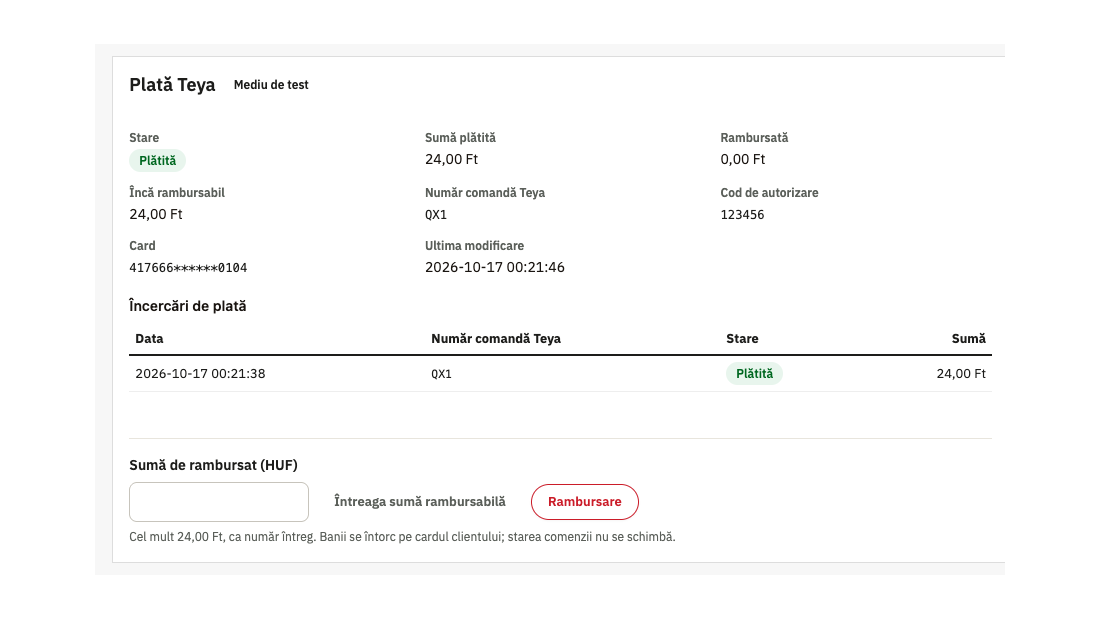Image resolution: width=1100 pixels, height=619 pixels.
Task: Click the Cel mult 24,00 Ft helper text
Action: click(402, 537)
